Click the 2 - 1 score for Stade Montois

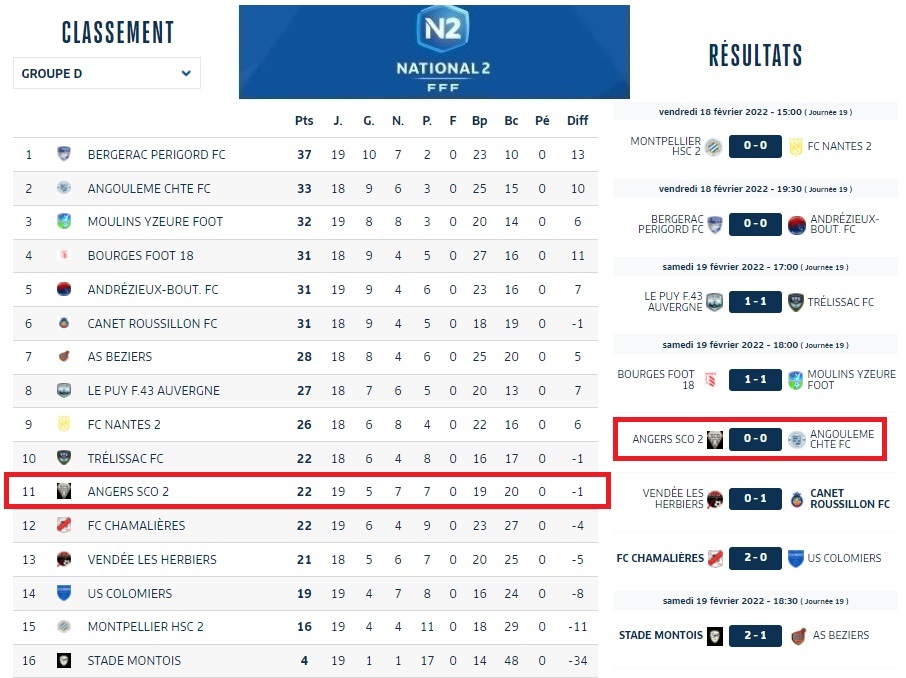[x=755, y=635]
